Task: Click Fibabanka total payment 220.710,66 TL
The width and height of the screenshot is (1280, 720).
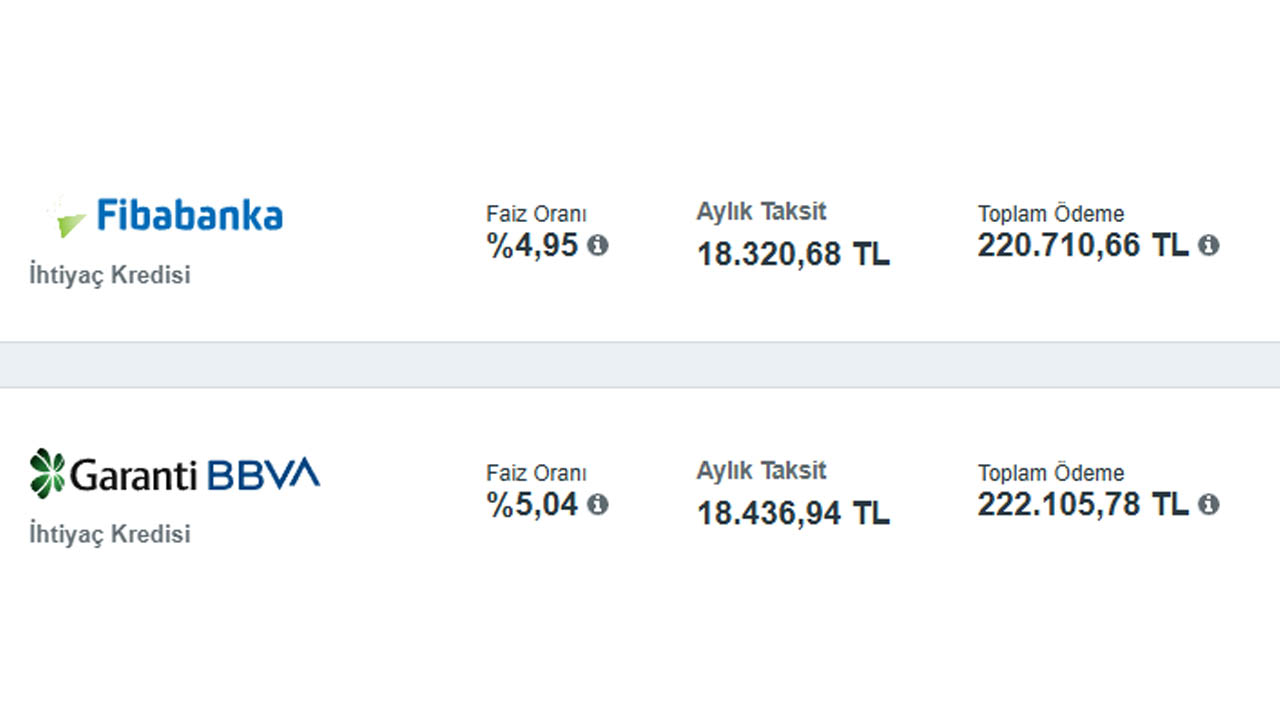Action: [x=1083, y=245]
